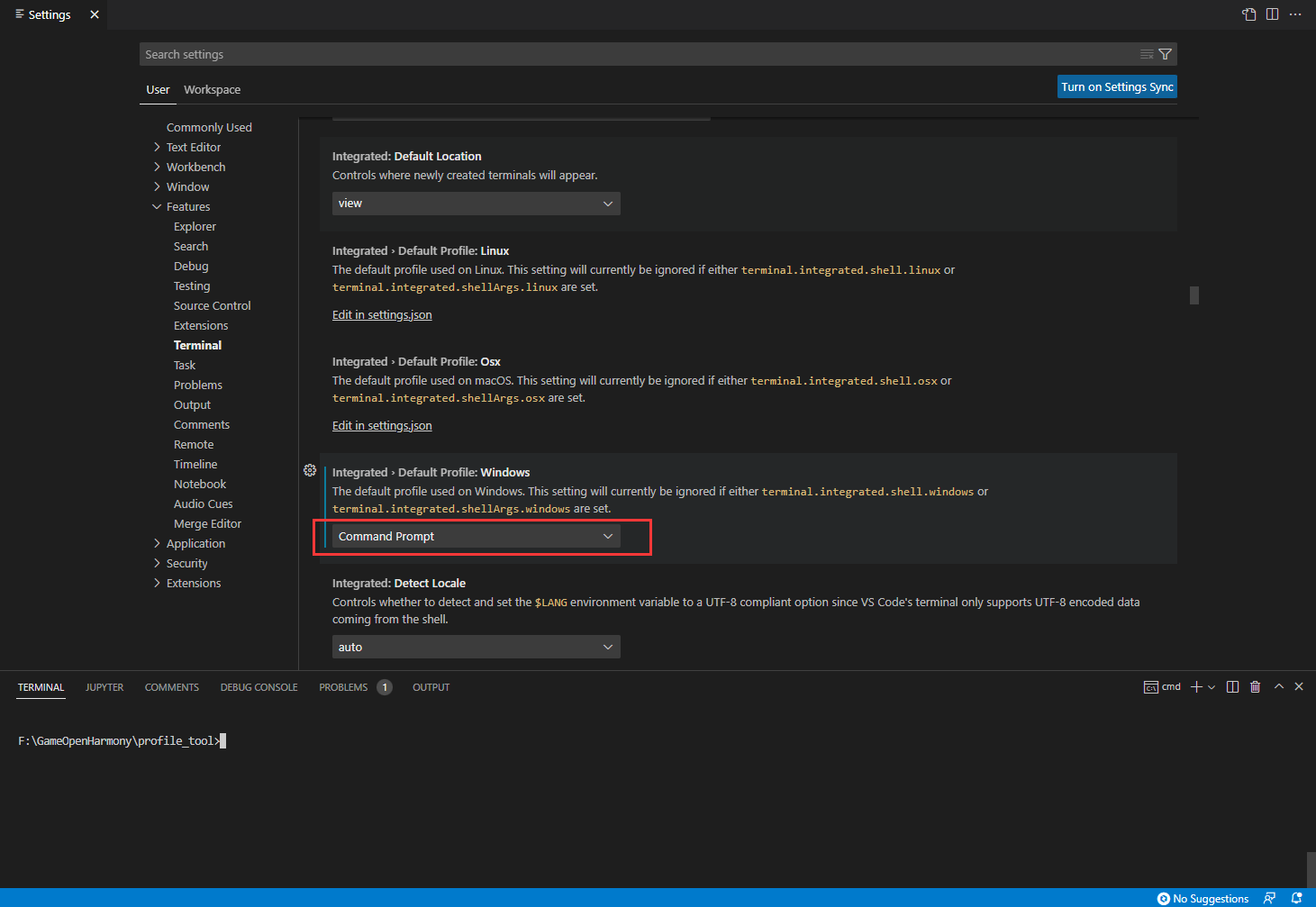Open Detect Locale 'auto' dropdown
The image size is (1316, 907).
pos(476,648)
